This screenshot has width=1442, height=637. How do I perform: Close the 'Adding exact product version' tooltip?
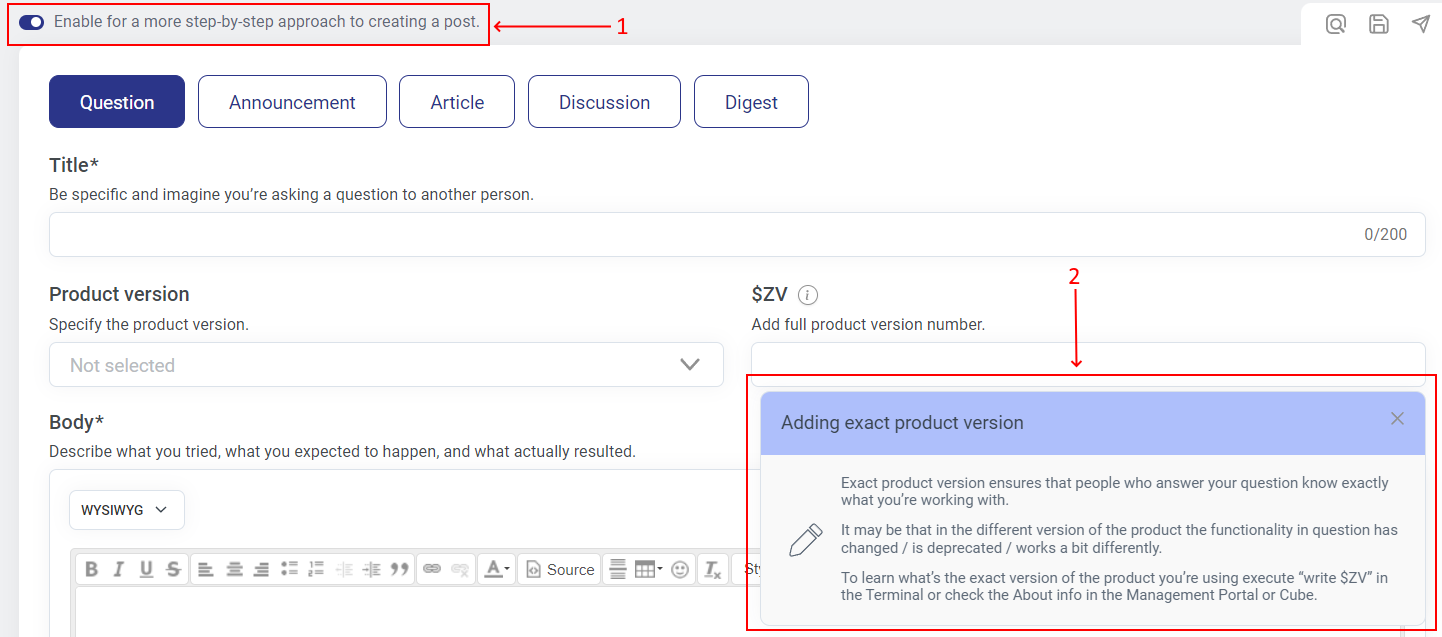(x=1397, y=419)
